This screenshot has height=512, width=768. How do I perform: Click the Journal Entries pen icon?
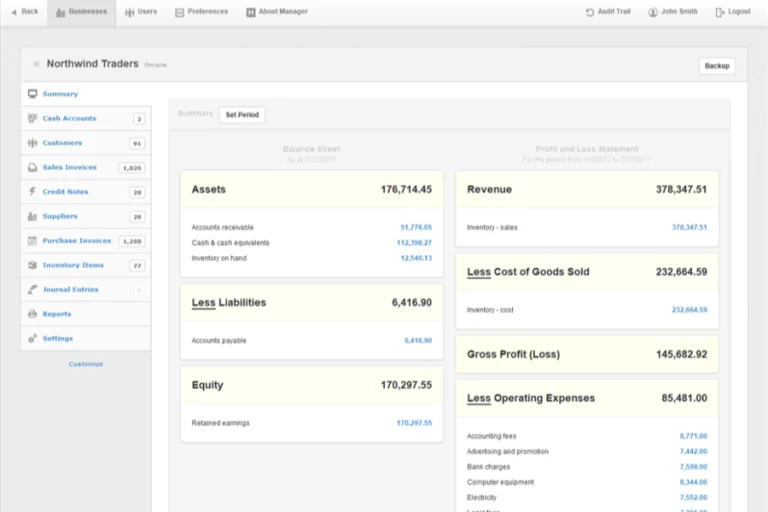click(x=32, y=290)
